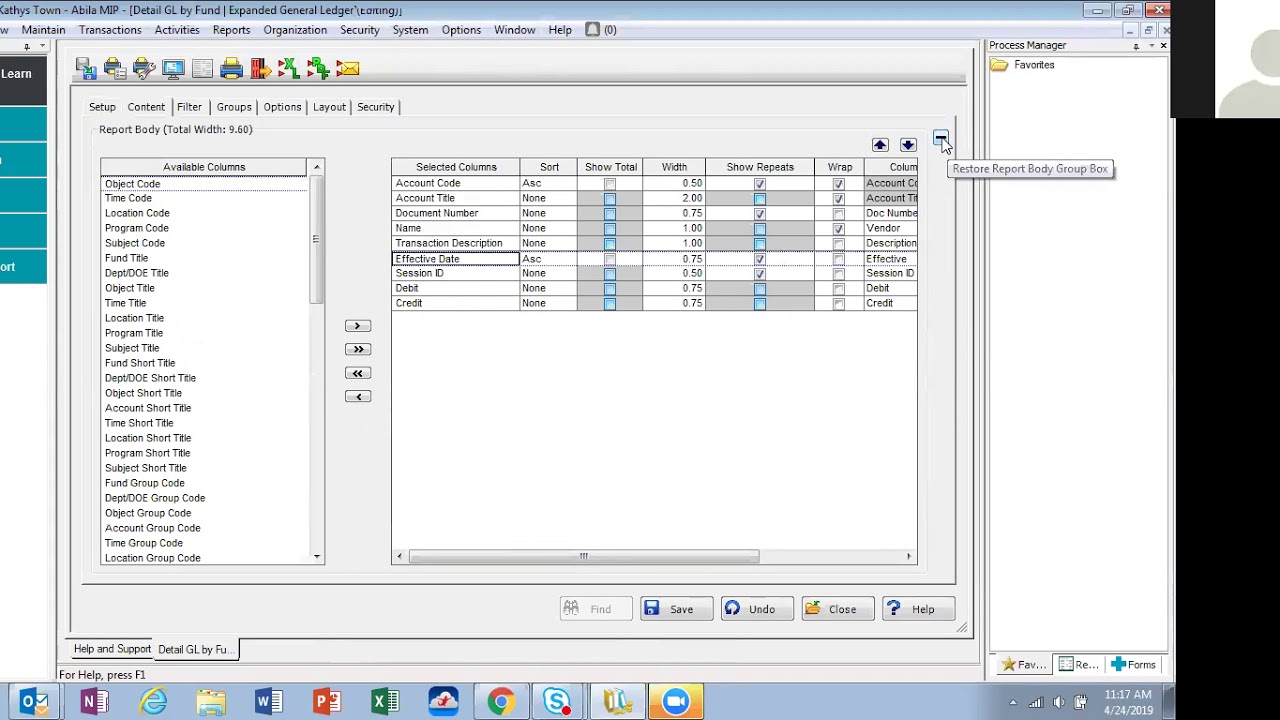Export report to PDF icon
Screen dimensions: 1280x720
pyautogui.click(x=319, y=68)
